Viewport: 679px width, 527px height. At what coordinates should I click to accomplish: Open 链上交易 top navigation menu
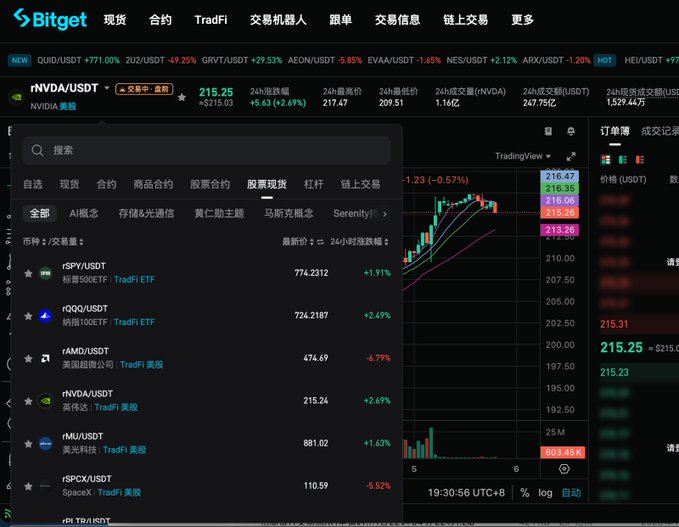coord(466,20)
